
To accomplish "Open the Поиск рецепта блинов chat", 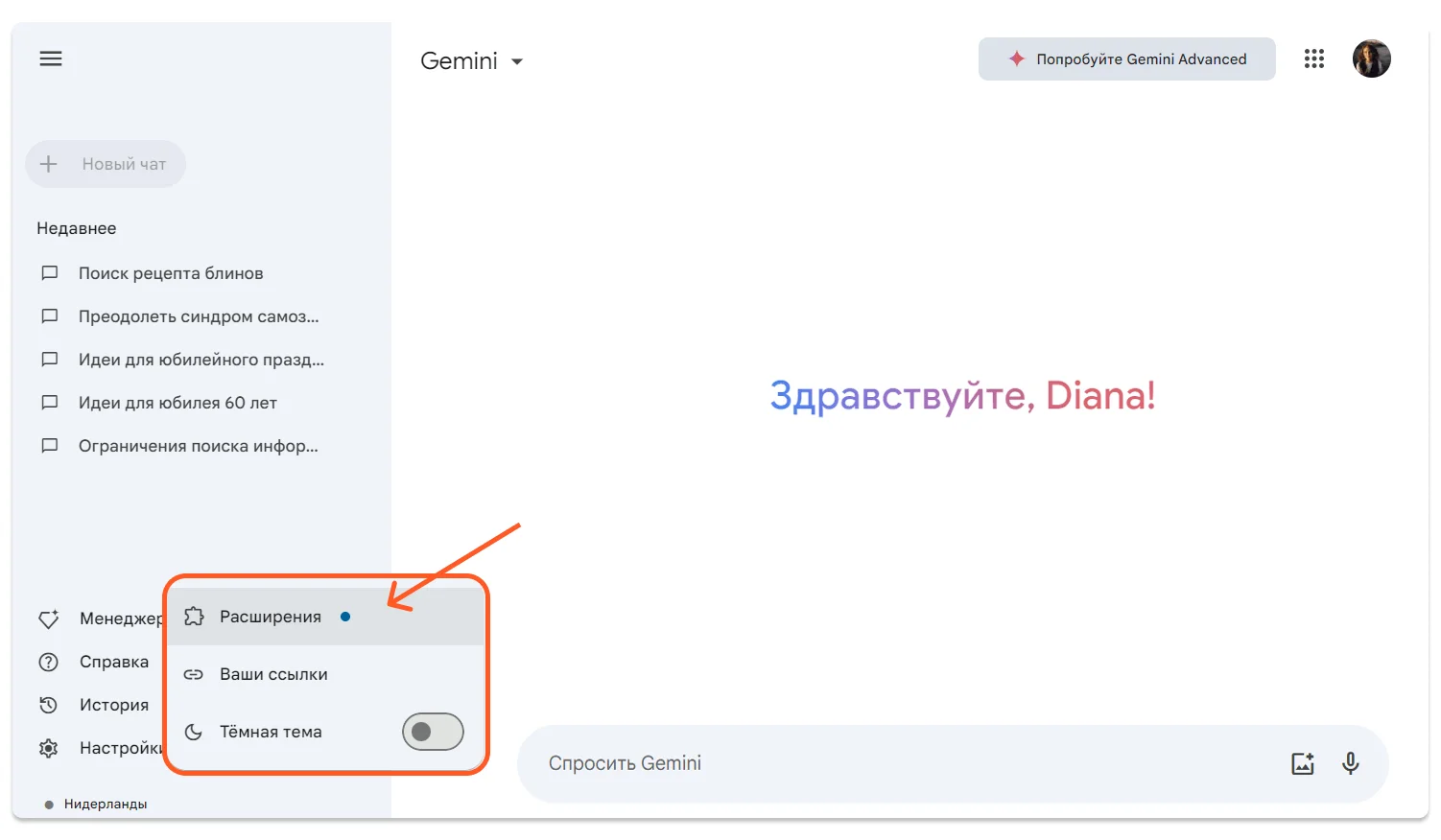I will 171,273.
